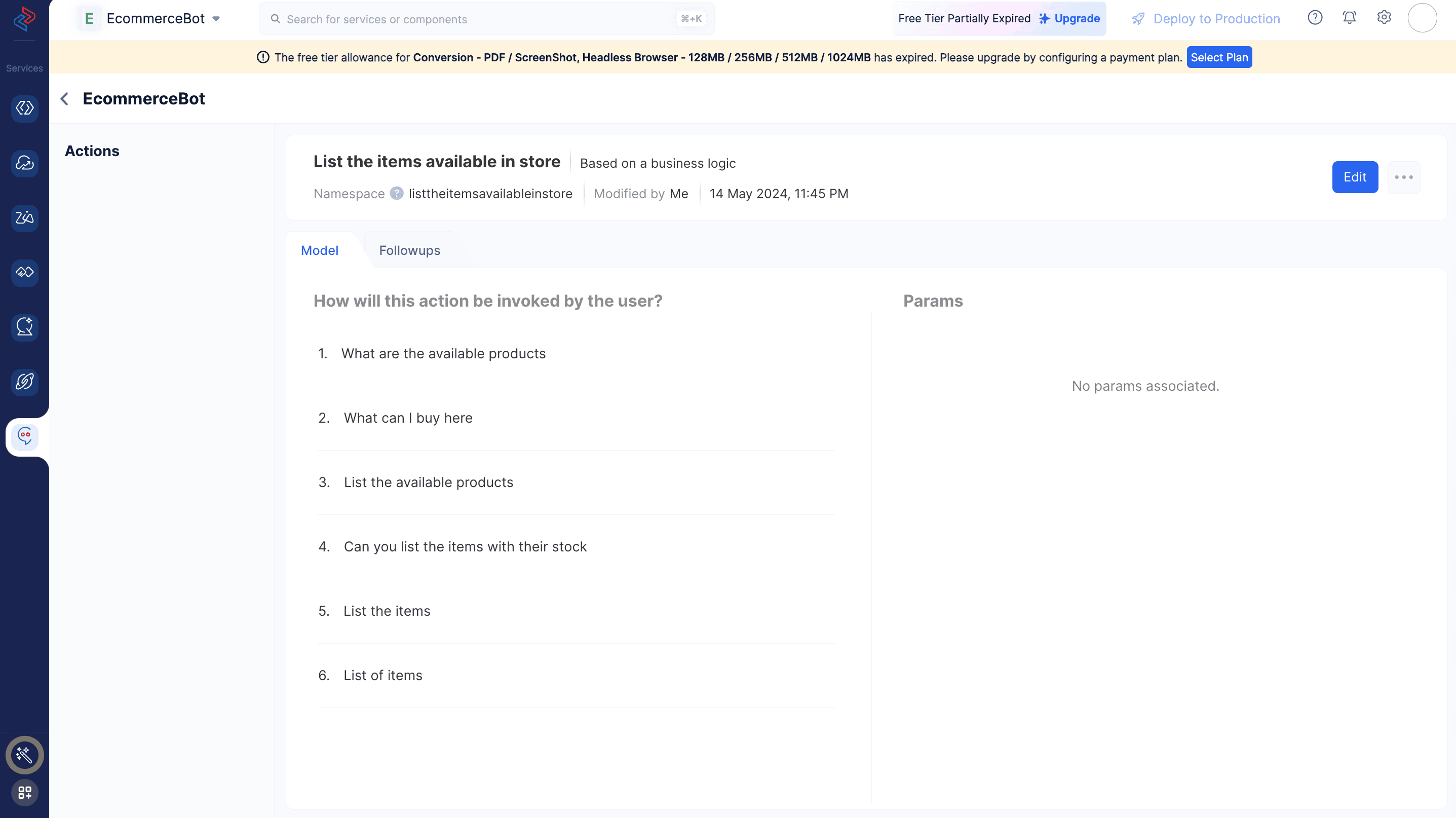Switch to the Followups tab
Viewport: 1456px width, 818px height.
point(410,250)
